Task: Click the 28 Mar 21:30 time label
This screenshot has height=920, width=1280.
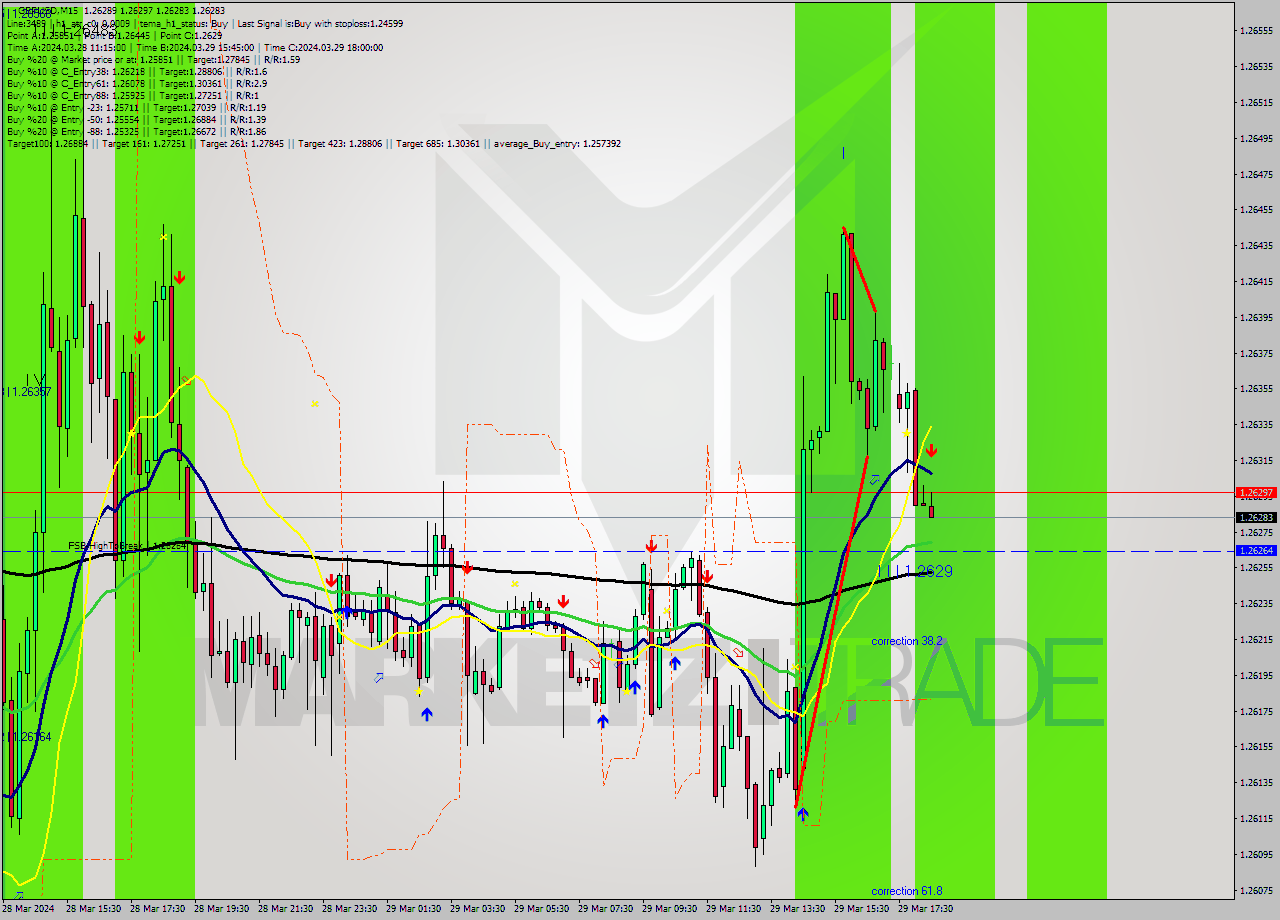Action: [x=285, y=909]
